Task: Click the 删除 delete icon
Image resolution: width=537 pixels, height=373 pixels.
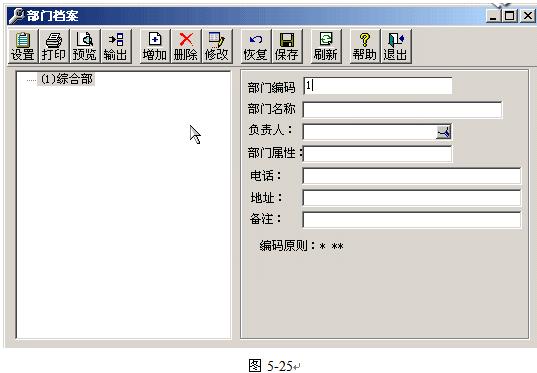Action: click(186, 46)
